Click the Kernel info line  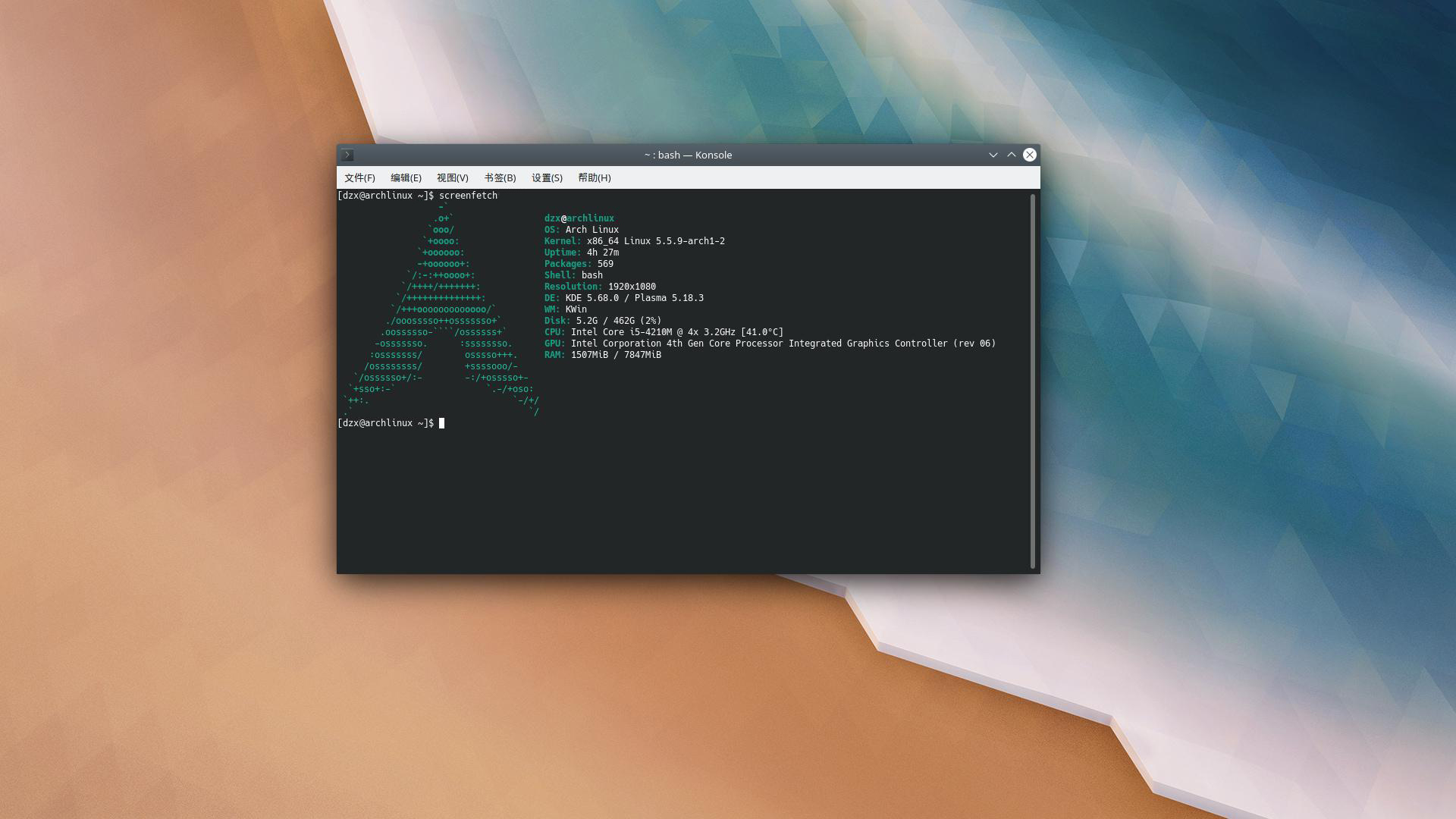pos(635,240)
